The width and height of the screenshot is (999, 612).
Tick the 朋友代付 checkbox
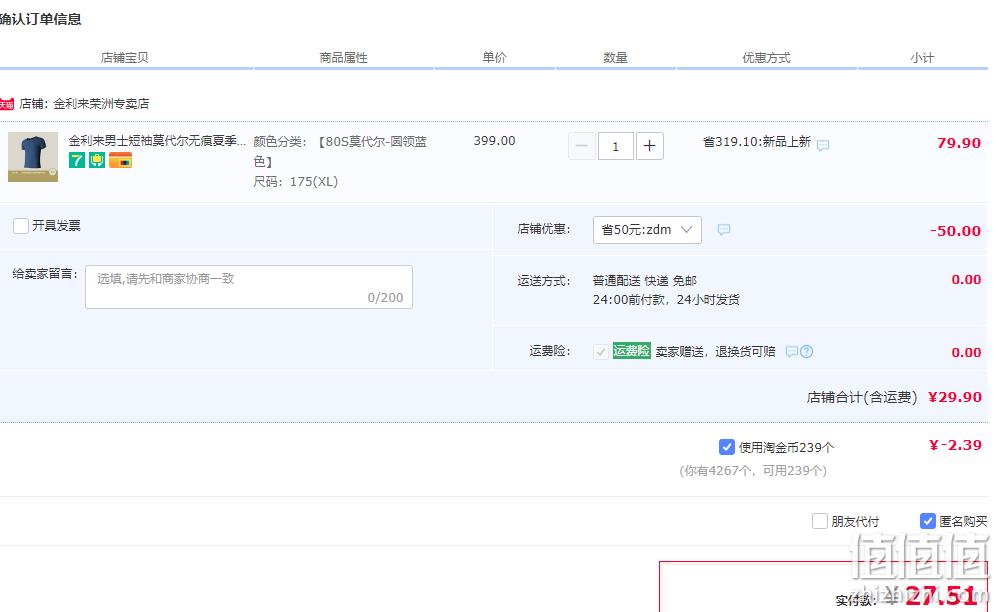tap(820, 521)
